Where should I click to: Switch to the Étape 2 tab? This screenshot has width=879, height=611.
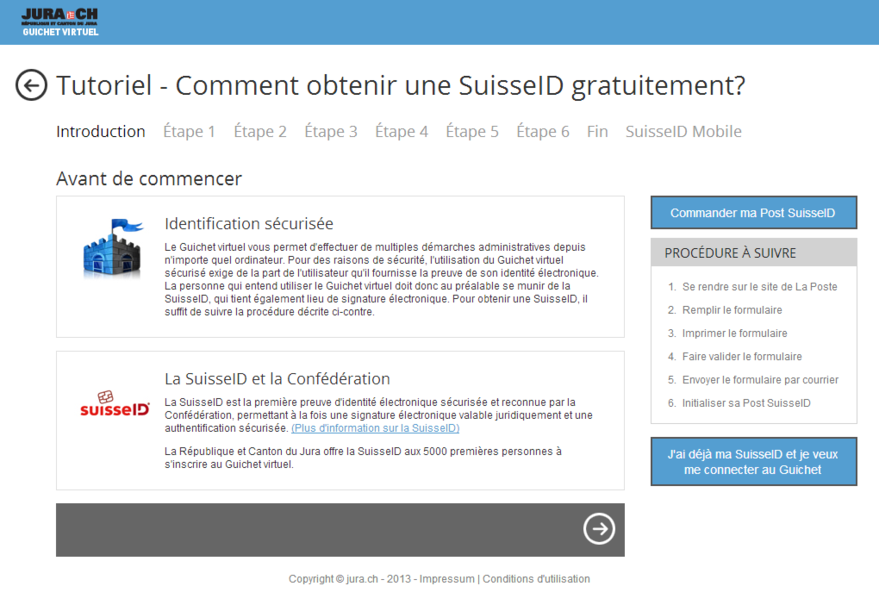(x=260, y=131)
